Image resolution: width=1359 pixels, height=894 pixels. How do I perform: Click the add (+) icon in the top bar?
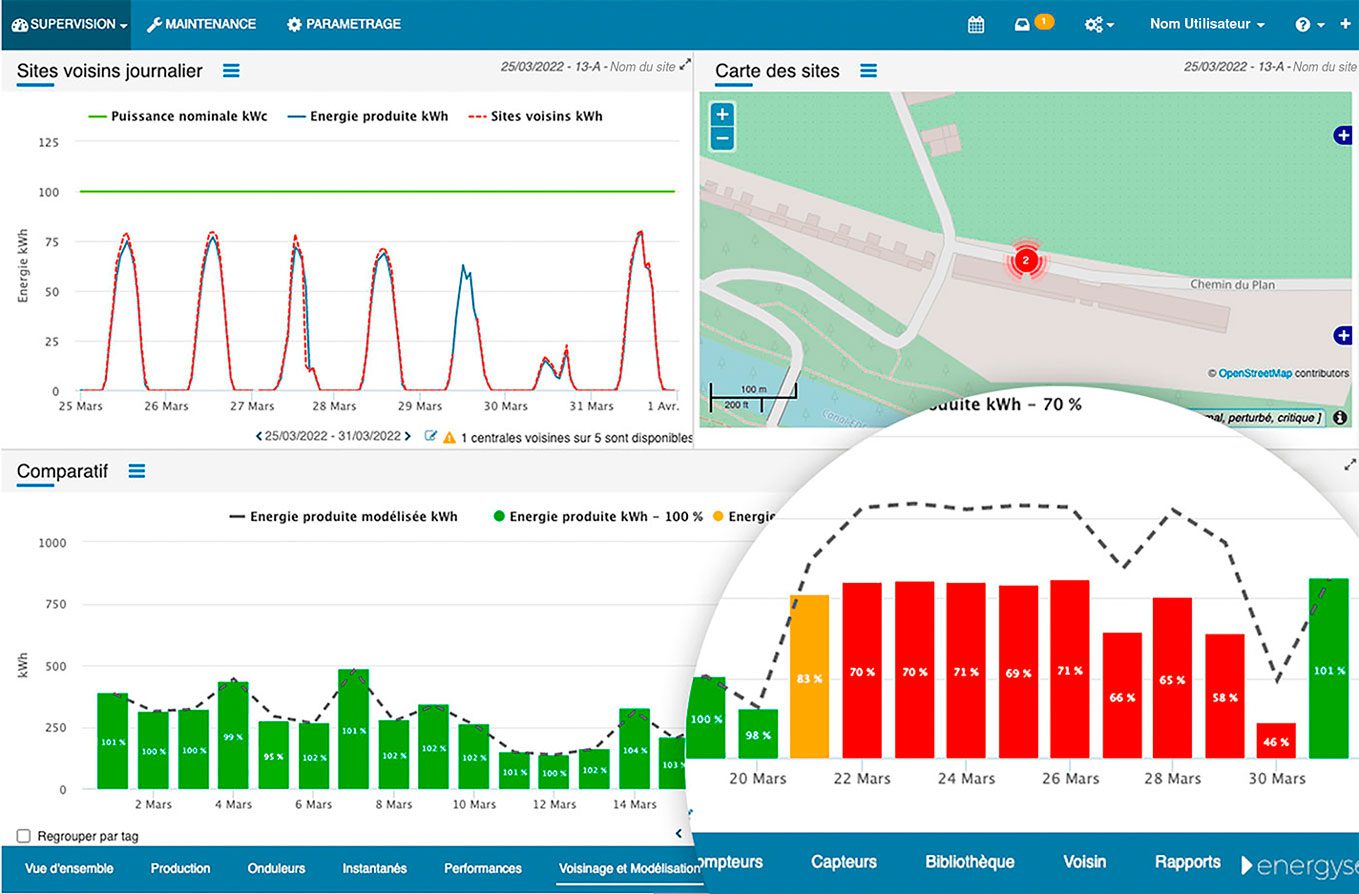point(1343,23)
